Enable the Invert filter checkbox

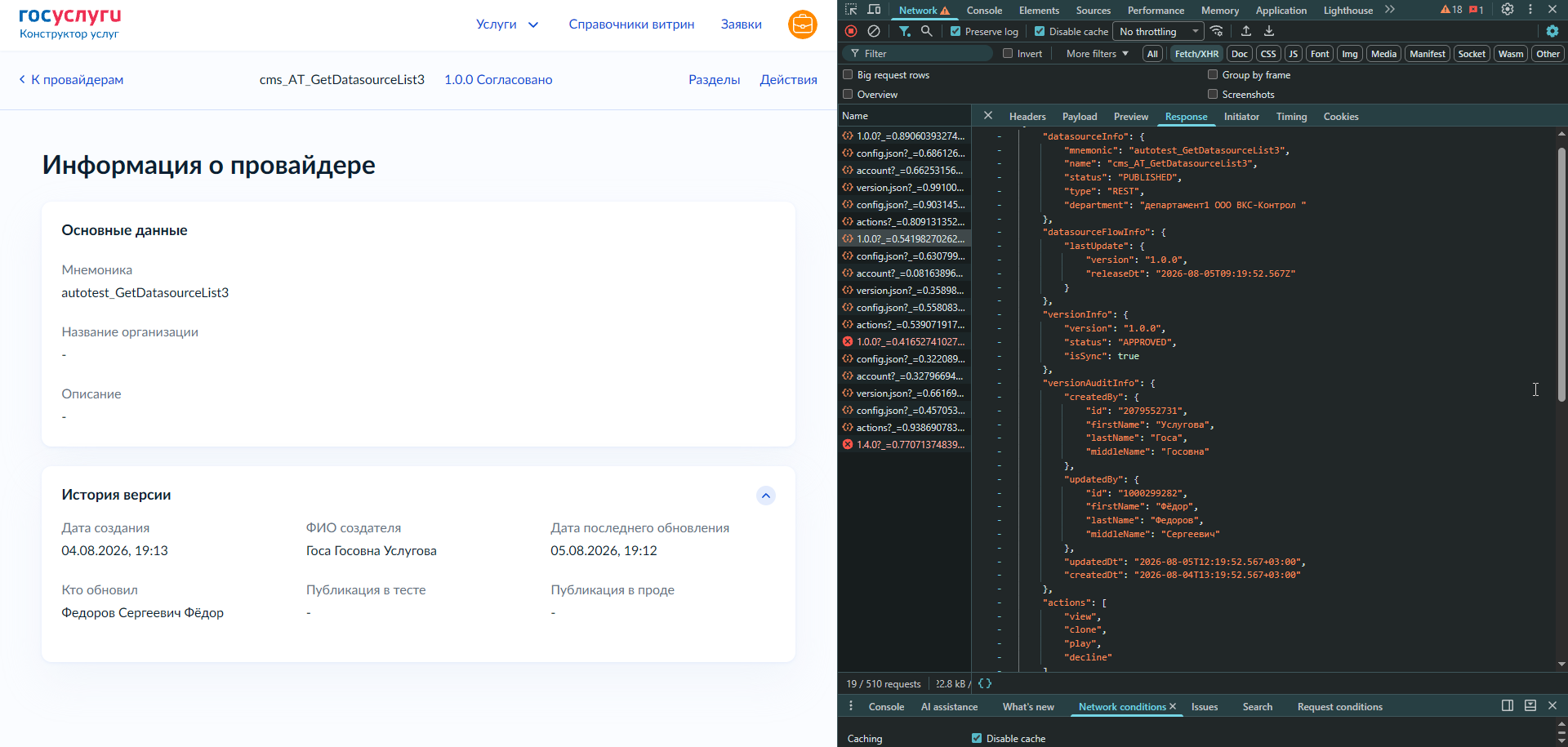tap(1008, 53)
